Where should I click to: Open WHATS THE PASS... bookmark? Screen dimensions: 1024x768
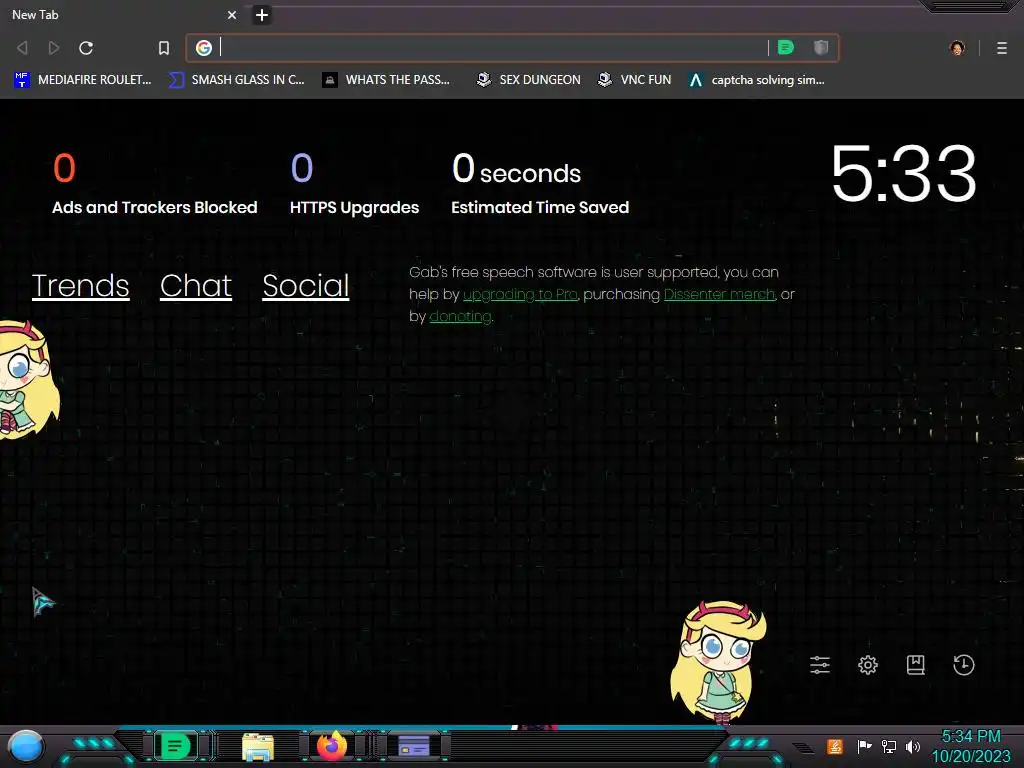(x=387, y=80)
